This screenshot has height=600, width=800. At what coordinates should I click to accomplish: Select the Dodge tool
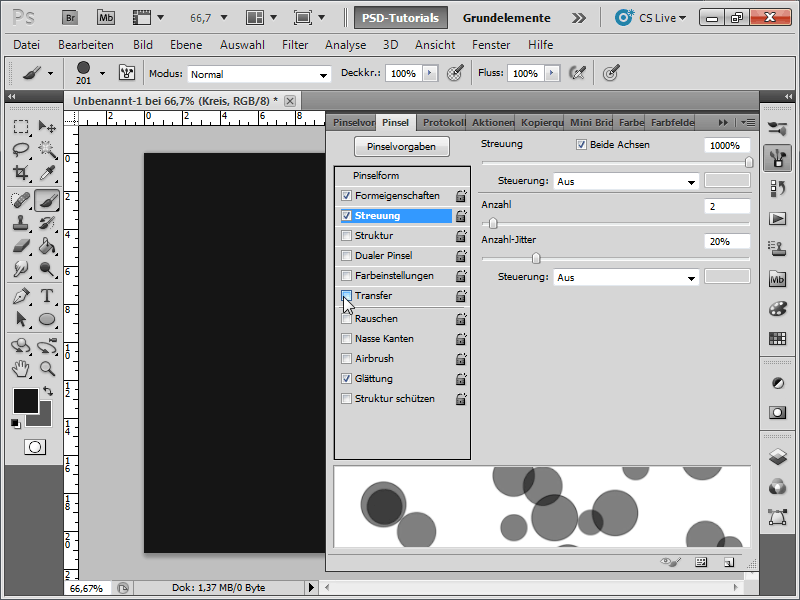pos(47,269)
